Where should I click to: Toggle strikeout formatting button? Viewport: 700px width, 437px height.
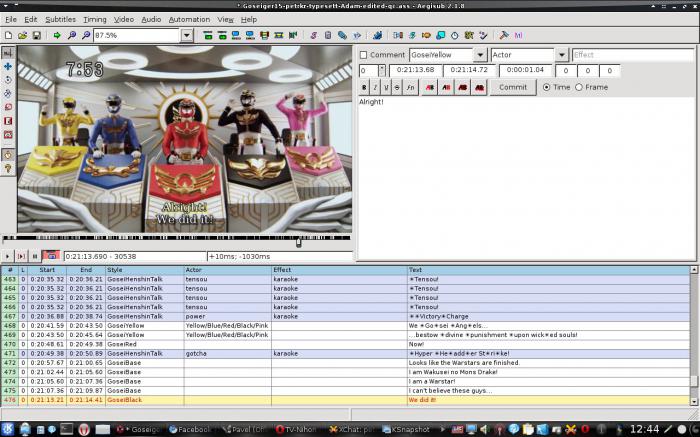pyautogui.click(x=397, y=87)
